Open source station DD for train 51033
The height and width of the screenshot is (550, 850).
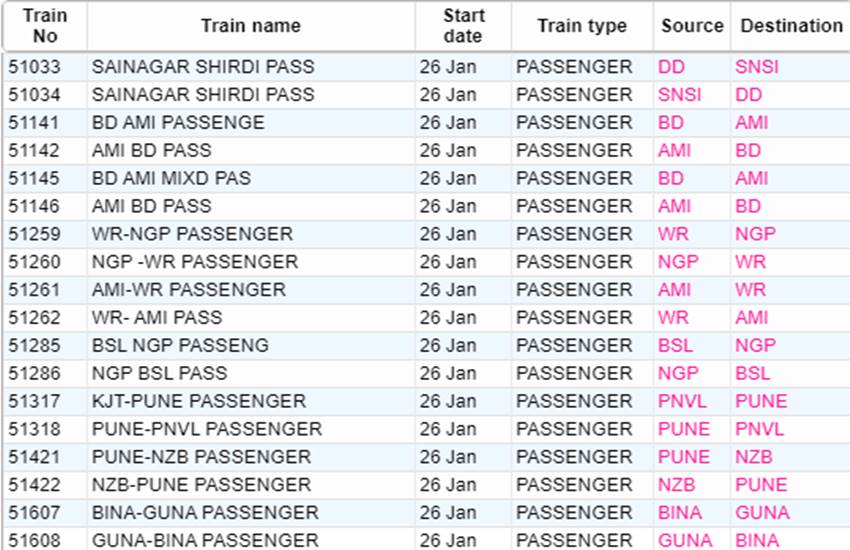671,67
